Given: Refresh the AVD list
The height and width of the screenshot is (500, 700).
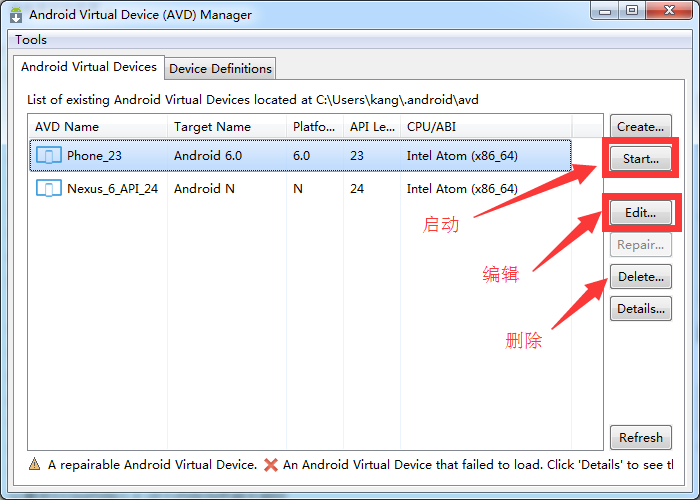Looking at the screenshot, I should (641, 437).
